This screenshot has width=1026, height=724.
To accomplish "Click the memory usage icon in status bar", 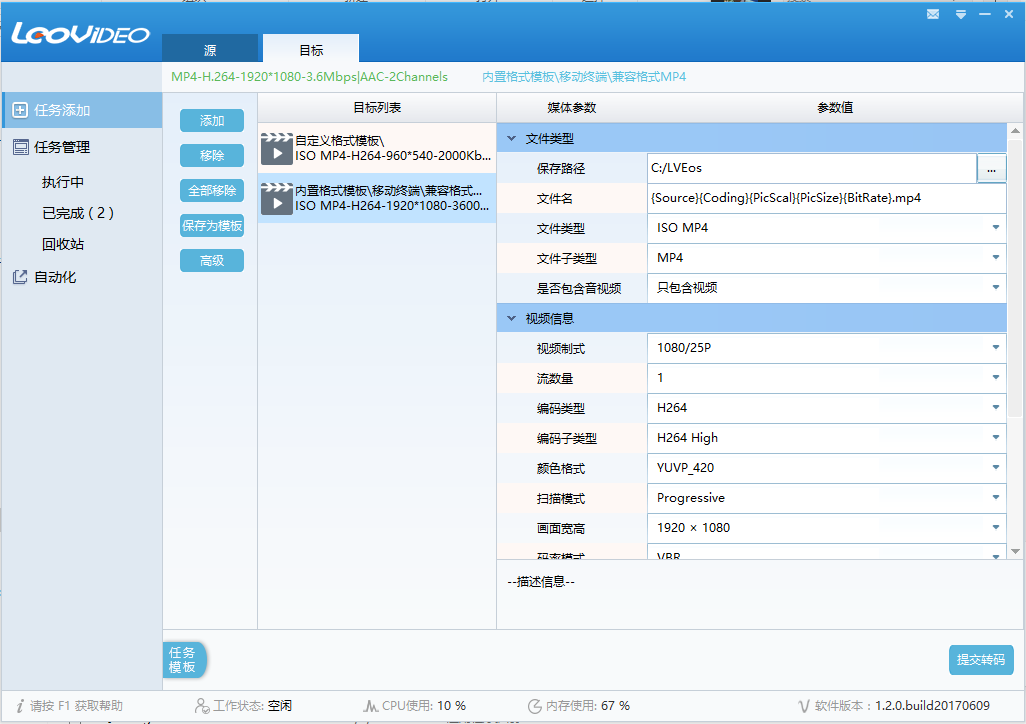I will [x=535, y=706].
